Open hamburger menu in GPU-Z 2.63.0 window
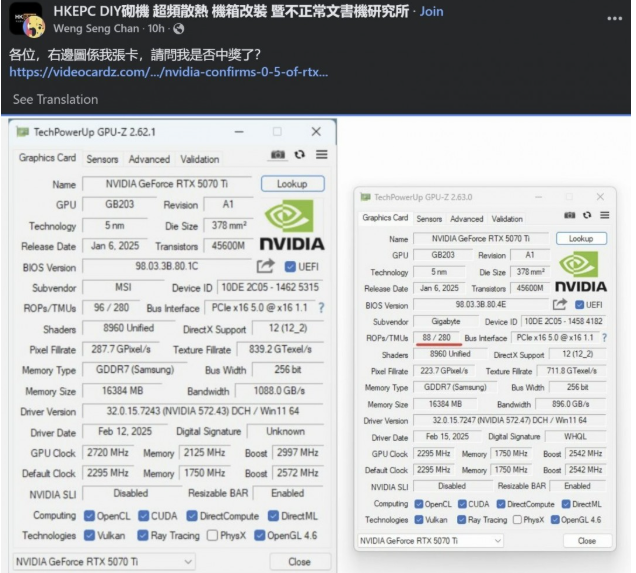This screenshot has height=573, width=636. click(605, 215)
